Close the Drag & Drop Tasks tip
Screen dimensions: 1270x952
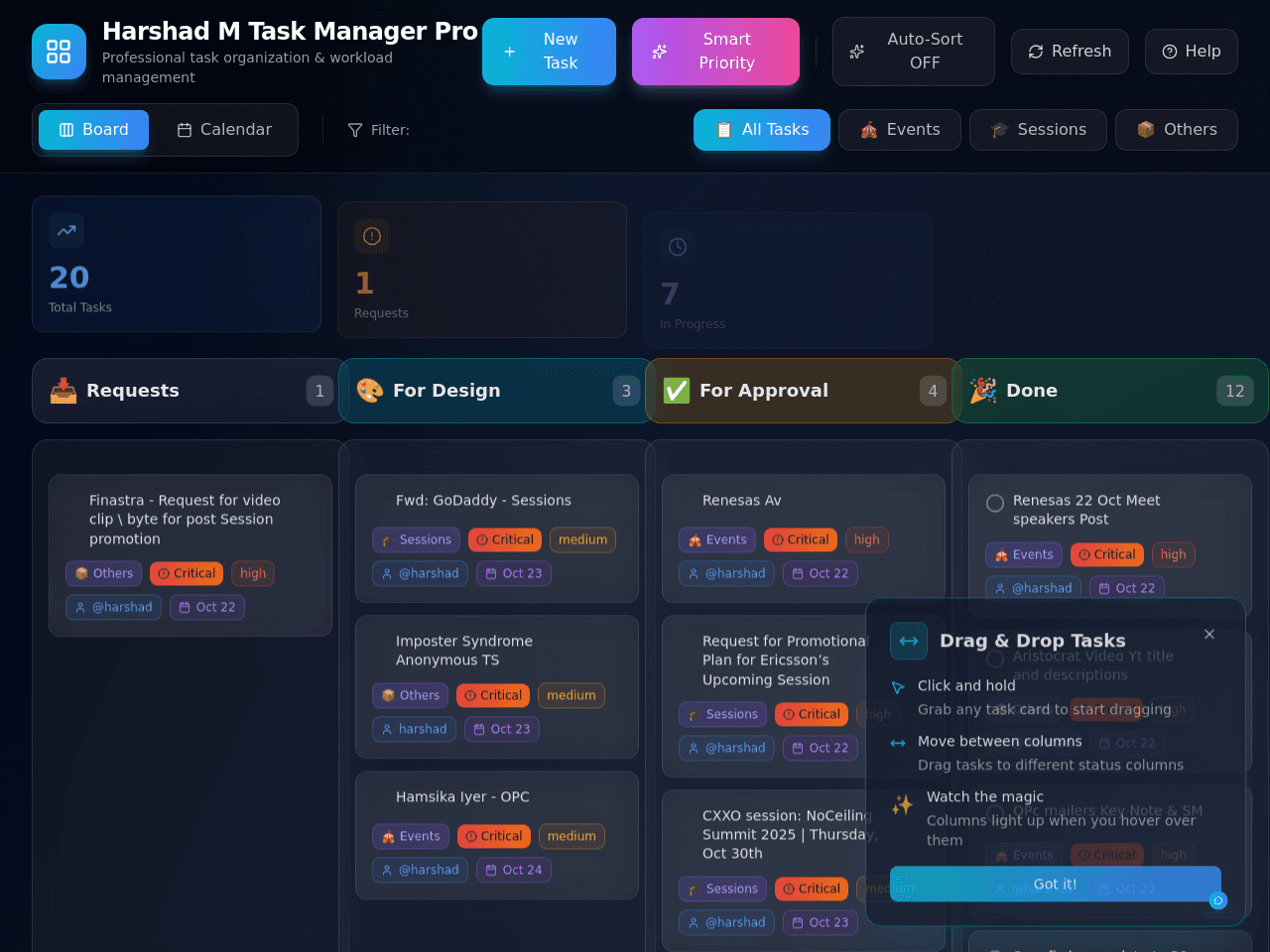point(1209,634)
